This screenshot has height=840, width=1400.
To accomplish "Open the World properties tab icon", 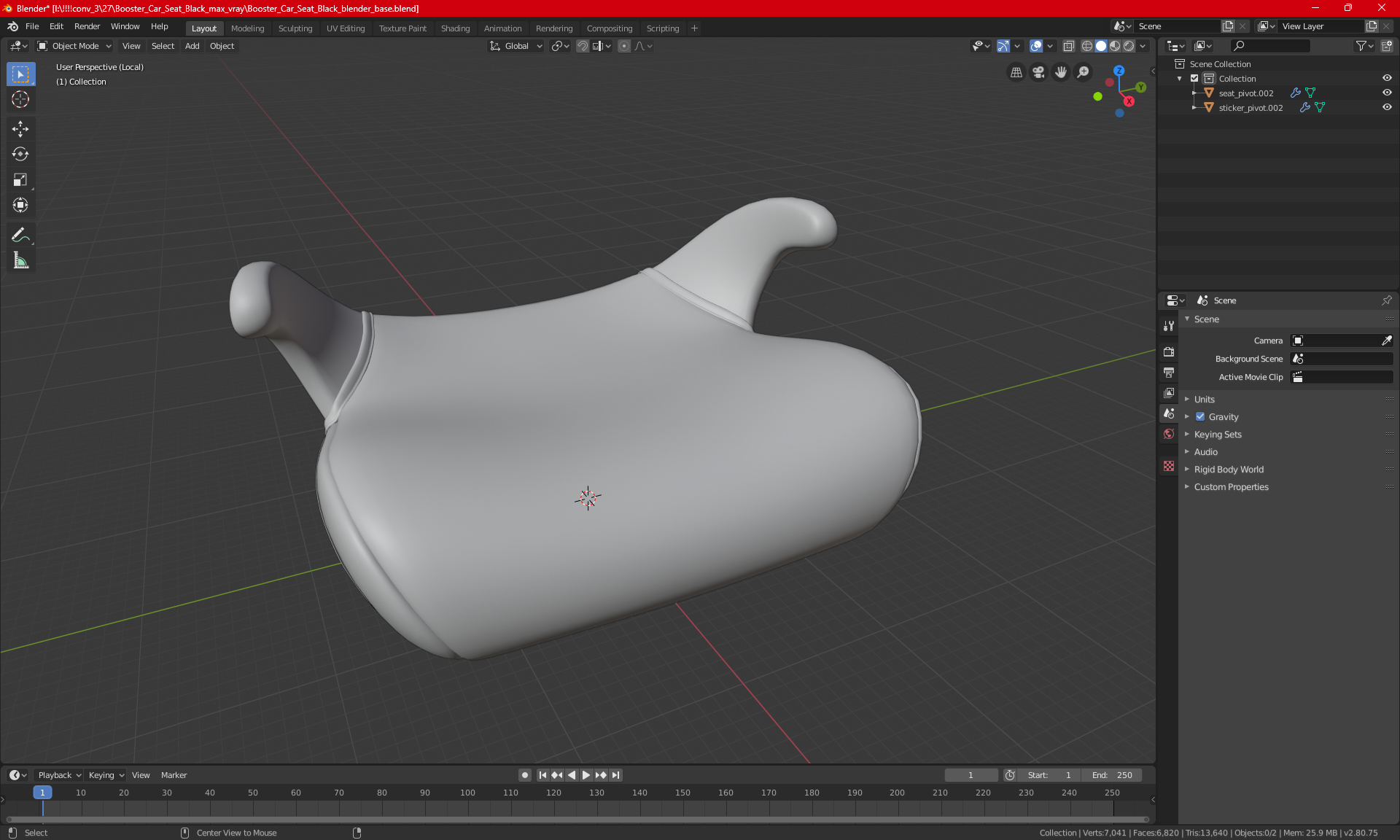I will [x=1169, y=434].
